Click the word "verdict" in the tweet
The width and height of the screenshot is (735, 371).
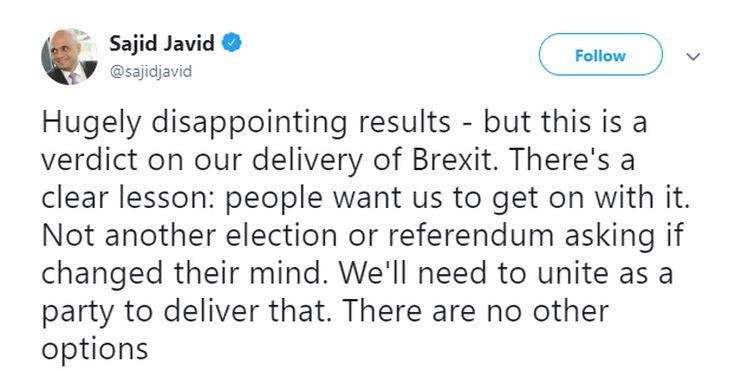pyautogui.click(x=91, y=159)
